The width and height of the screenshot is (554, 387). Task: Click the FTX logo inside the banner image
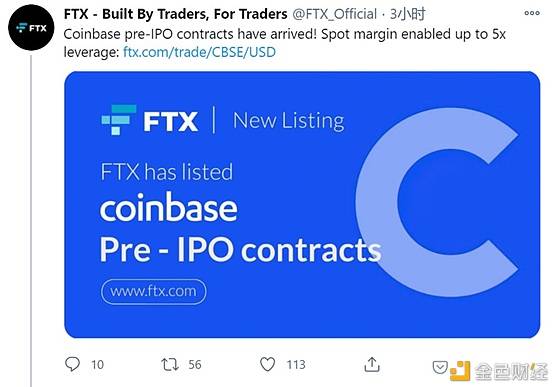(149, 120)
